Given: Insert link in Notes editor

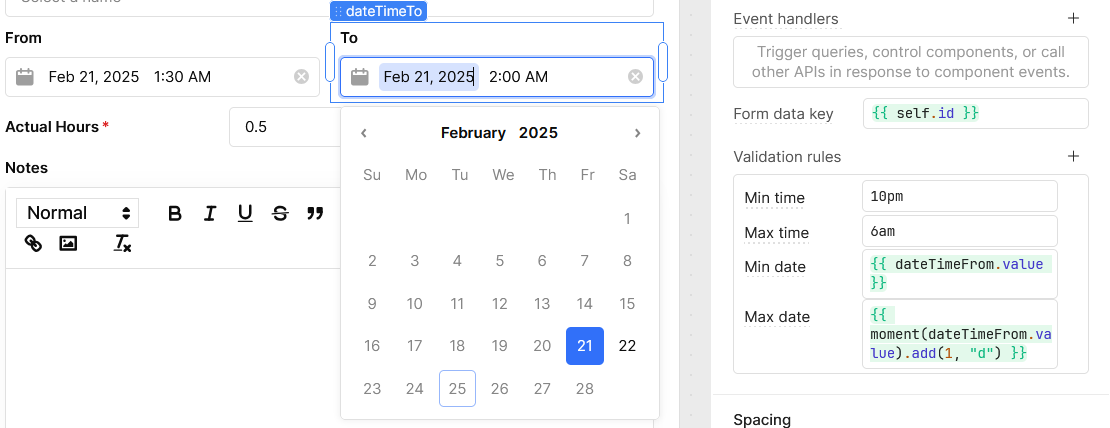Looking at the screenshot, I should click(x=33, y=244).
